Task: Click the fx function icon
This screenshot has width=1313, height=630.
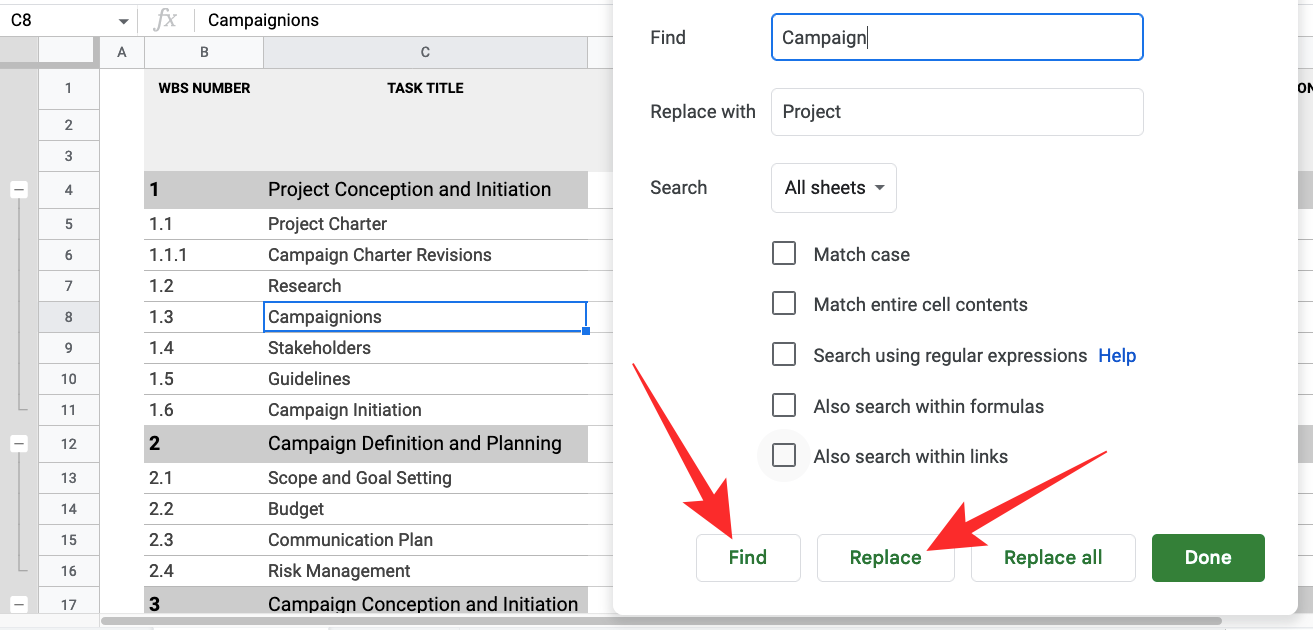Action: pos(166,20)
